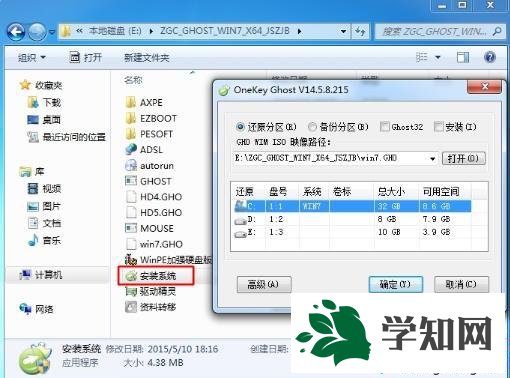510x378 pixels.
Task: Select the D: partition row
Action: pos(353,219)
